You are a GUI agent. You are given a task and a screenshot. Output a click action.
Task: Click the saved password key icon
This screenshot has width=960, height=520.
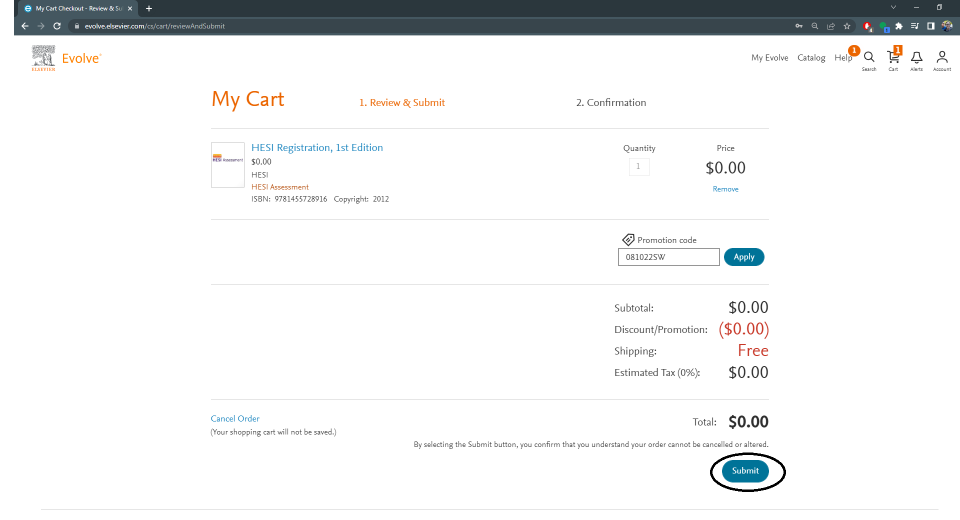click(x=798, y=26)
